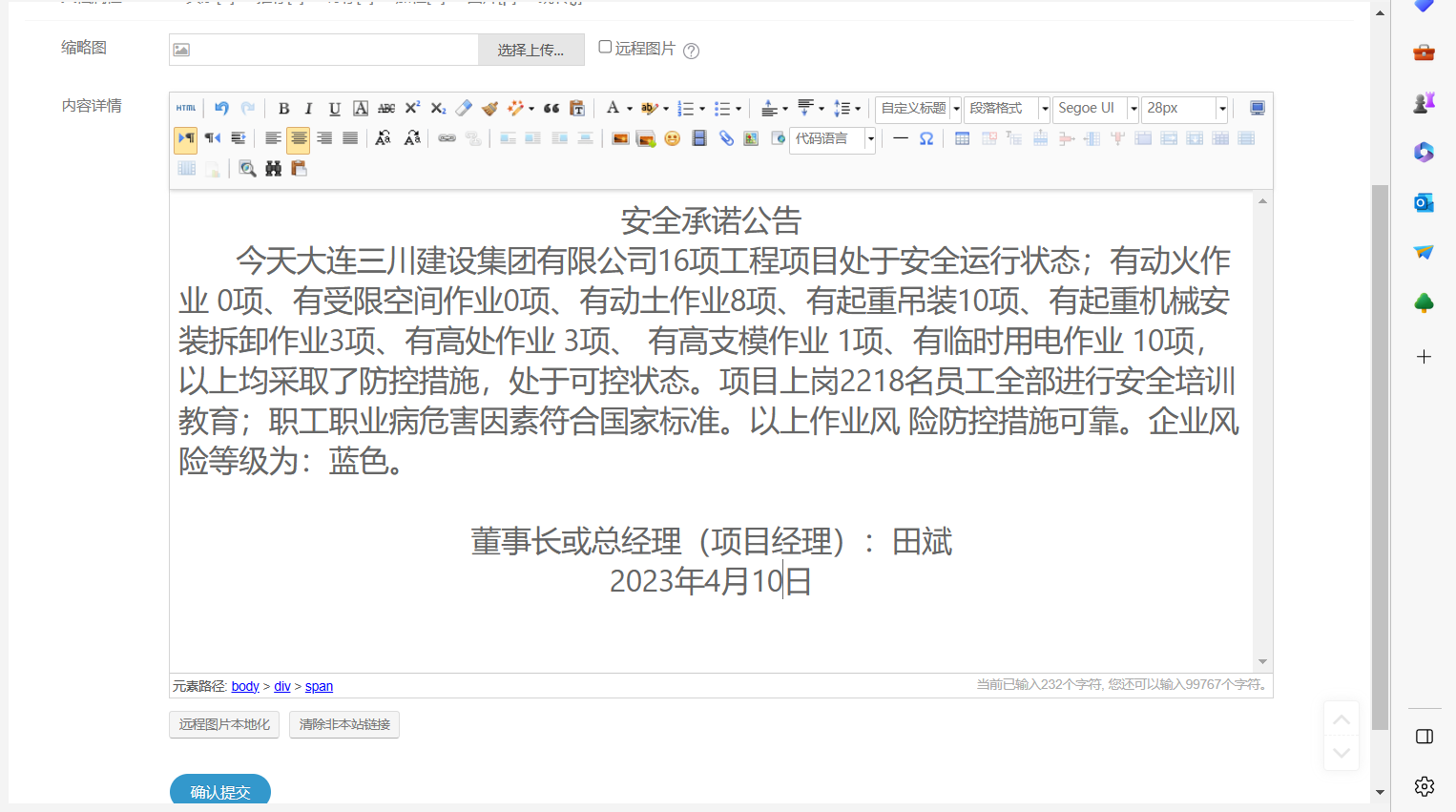
Task: Click the thumbnail path input field
Action: click(323, 50)
